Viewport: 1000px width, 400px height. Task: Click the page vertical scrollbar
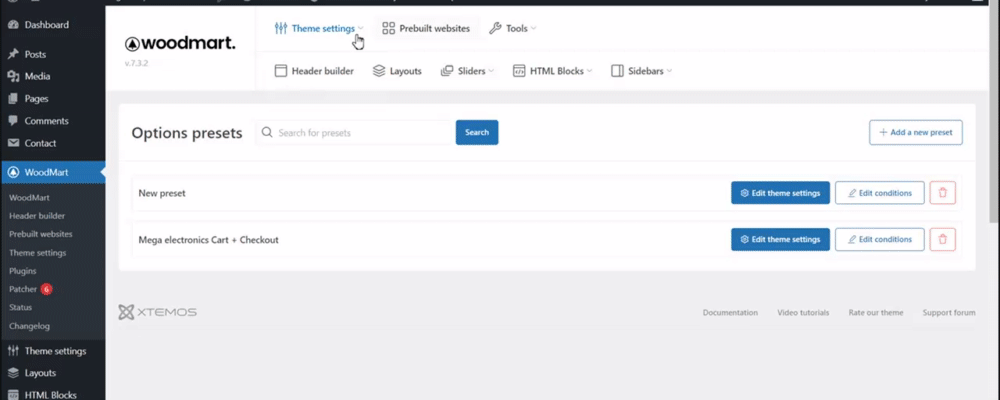(994, 115)
